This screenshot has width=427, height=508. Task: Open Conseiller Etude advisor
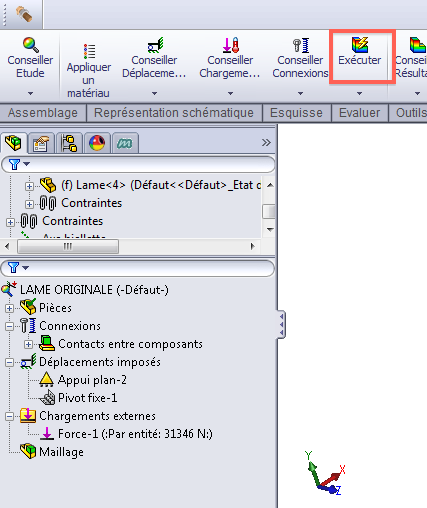tap(30, 58)
